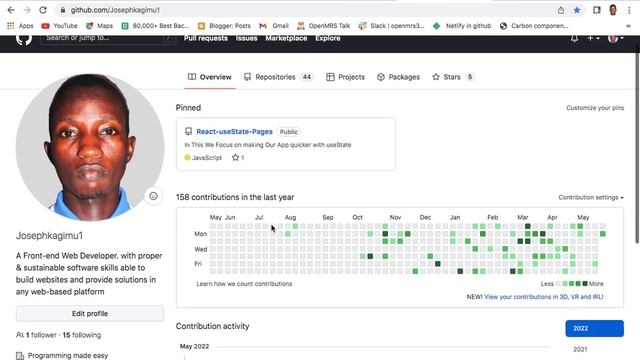Open GitHub user avatar dropdown menu

coord(616,38)
